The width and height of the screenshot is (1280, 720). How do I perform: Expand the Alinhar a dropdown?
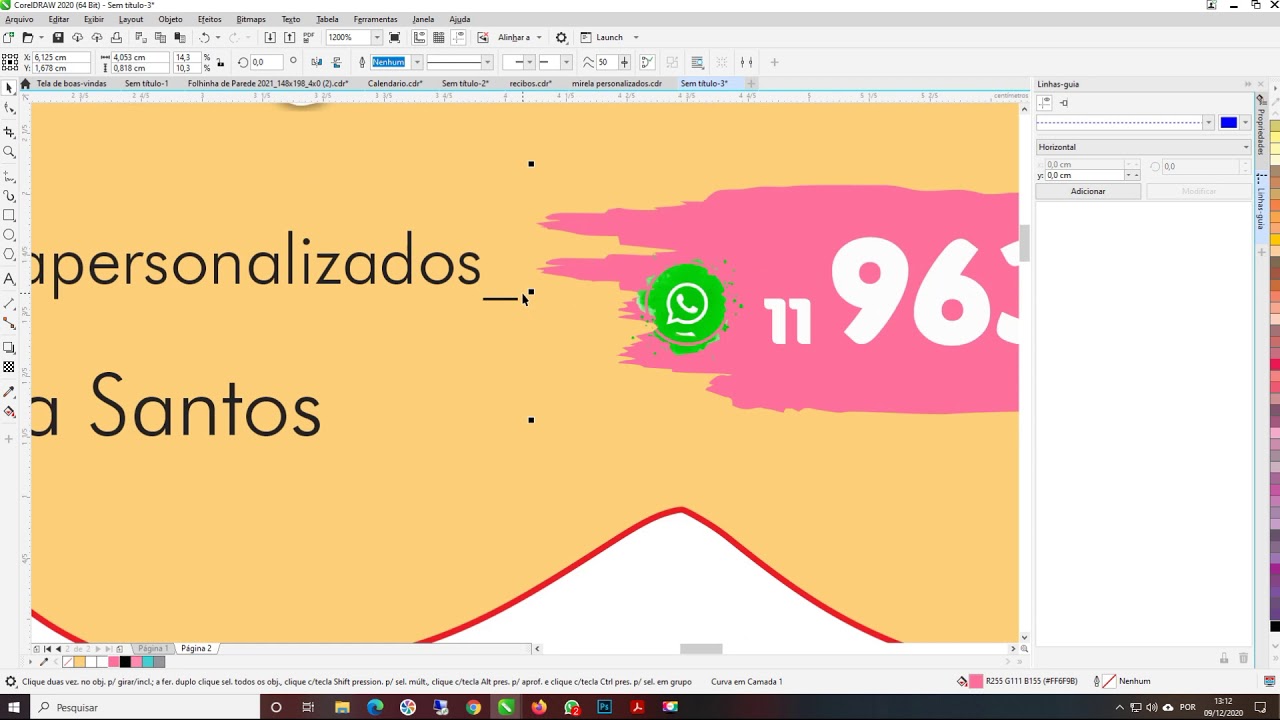(x=539, y=37)
